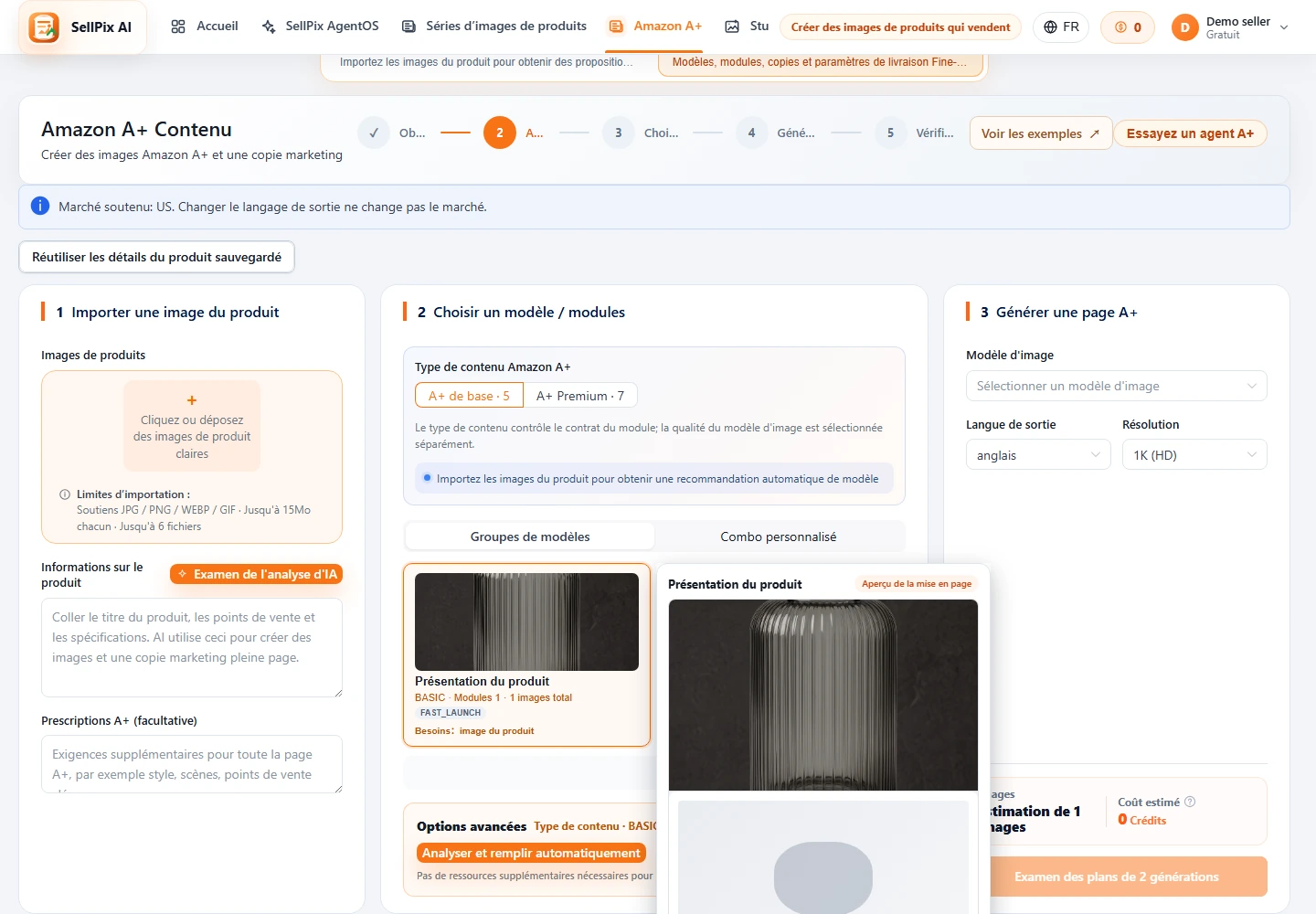Open the Résolution 1K (HD) dropdown

1194,455
